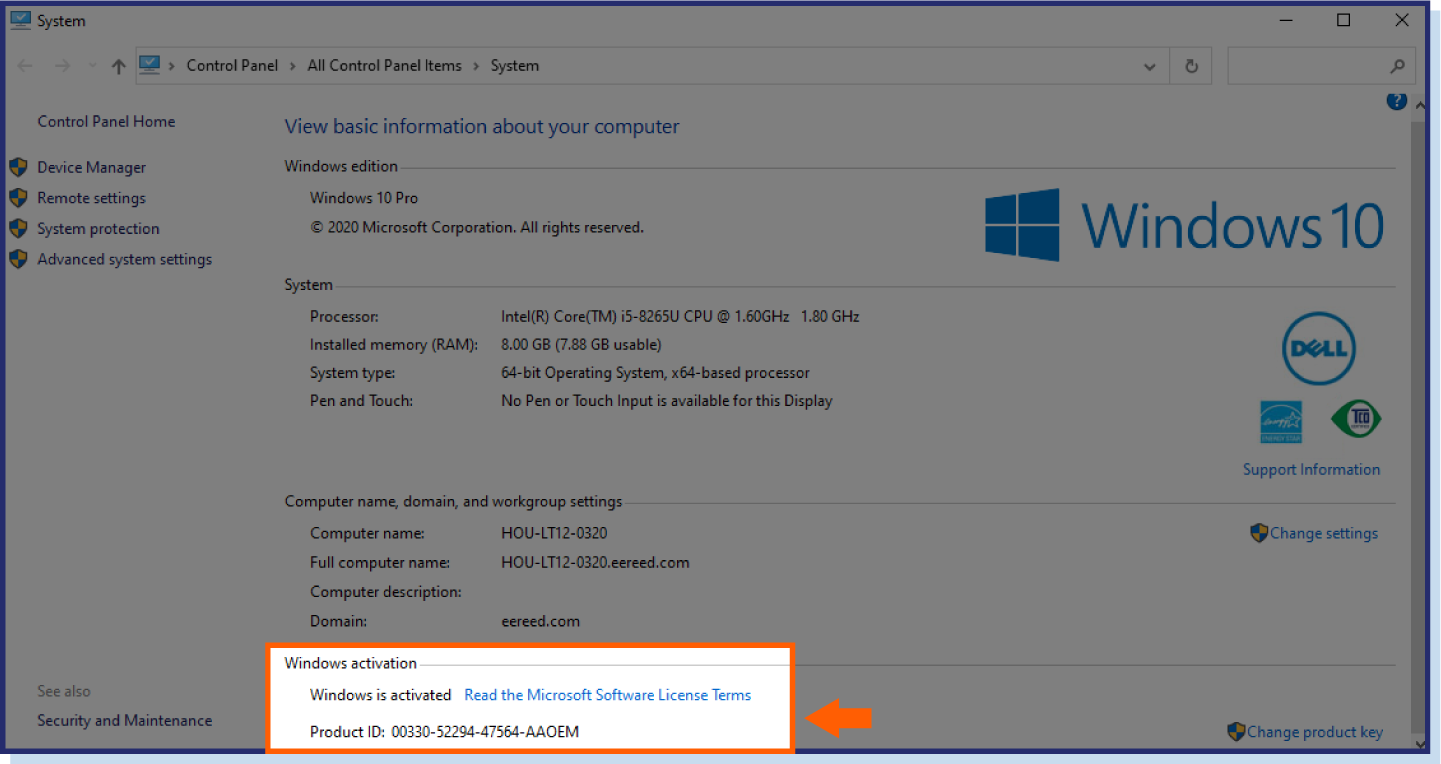Open System protection

click(98, 228)
